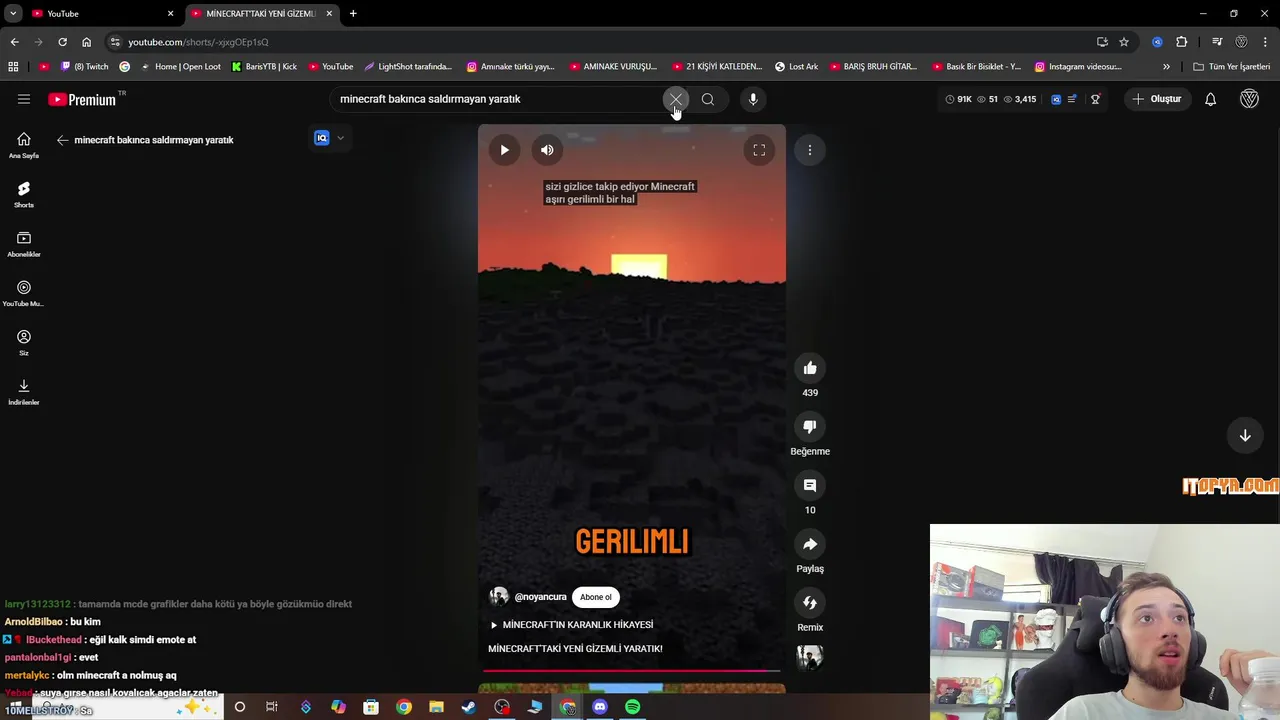1280x720 pixels.
Task: Remix this Short
Action: click(810, 603)
